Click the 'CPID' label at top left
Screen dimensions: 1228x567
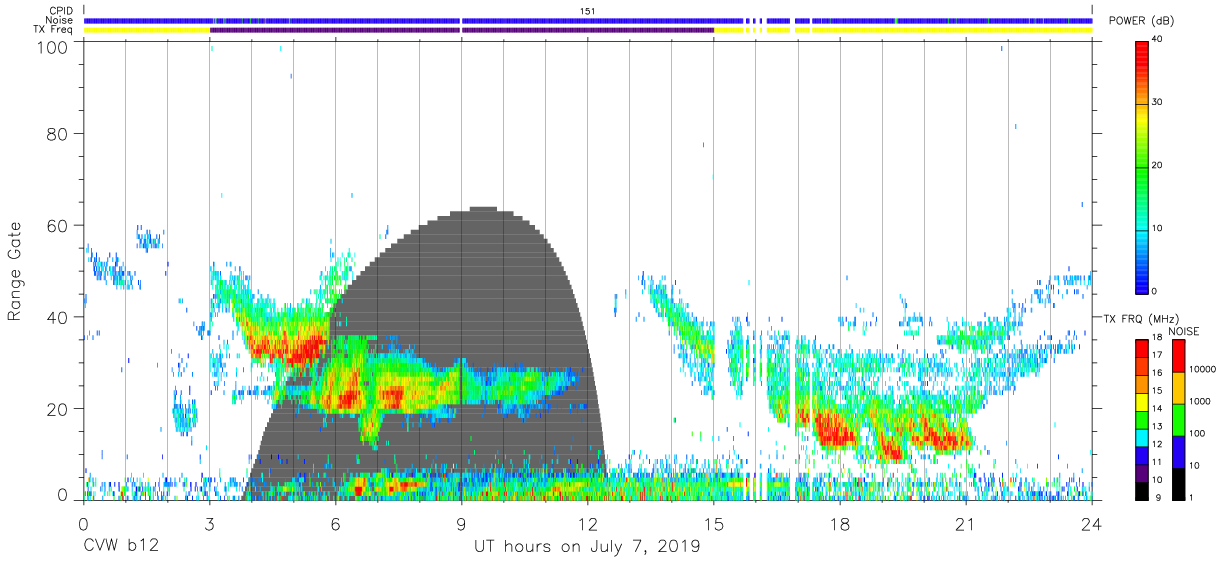coord(61,11)
